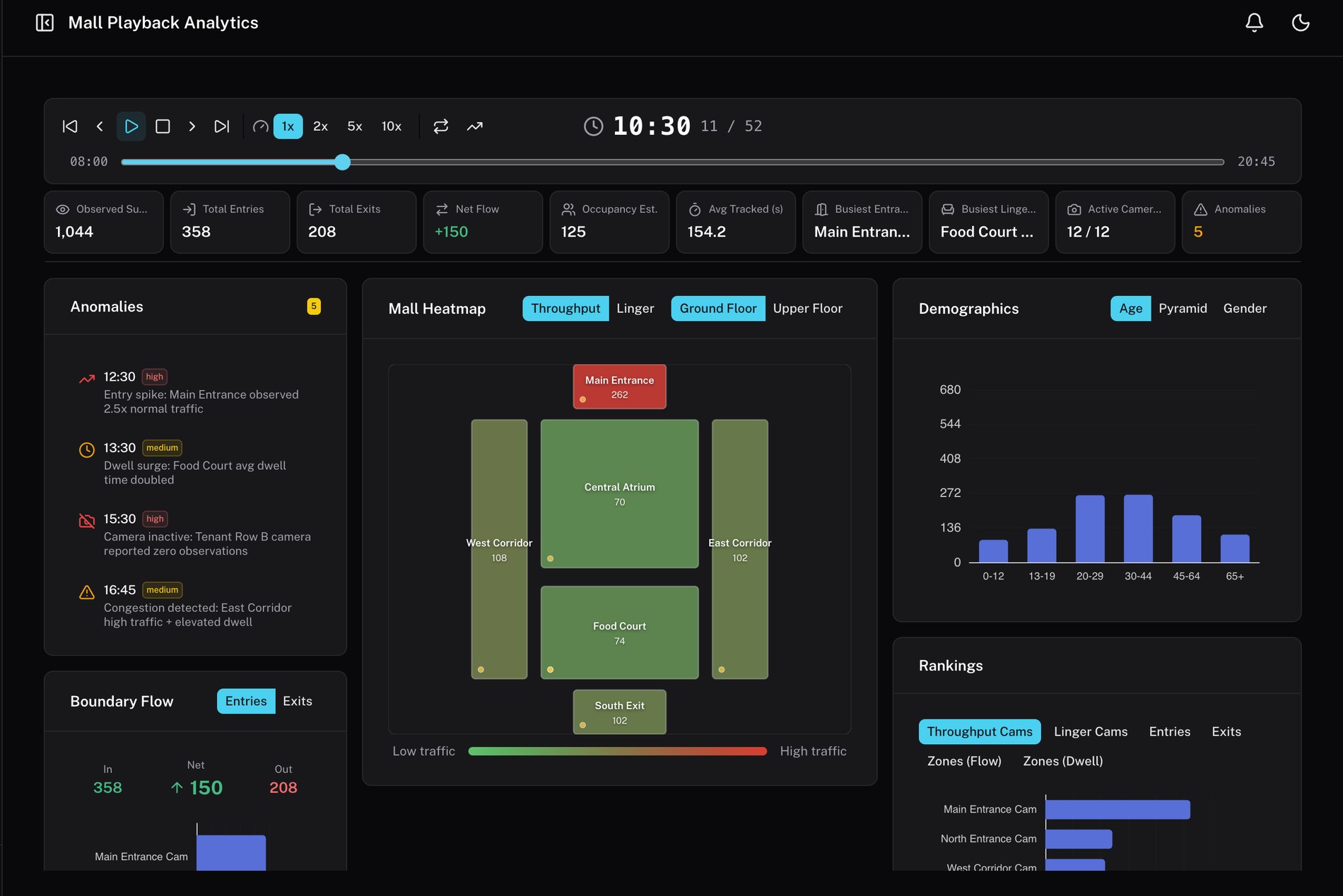Select the Main Entrance zone
This screenshot has height=896, width=1343.
click(x=620, y=387)
